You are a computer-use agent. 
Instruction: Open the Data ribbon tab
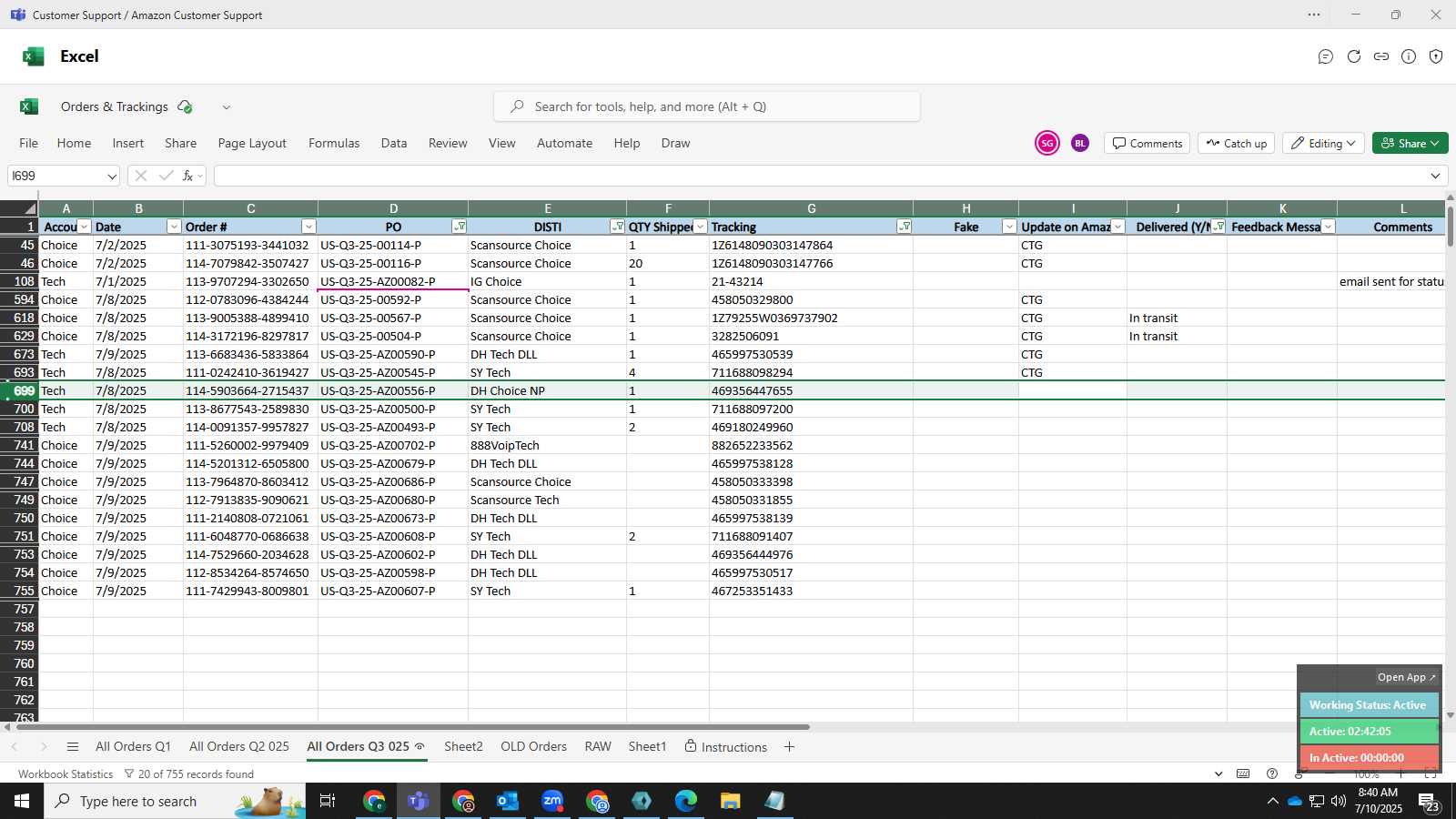(394, 143)
